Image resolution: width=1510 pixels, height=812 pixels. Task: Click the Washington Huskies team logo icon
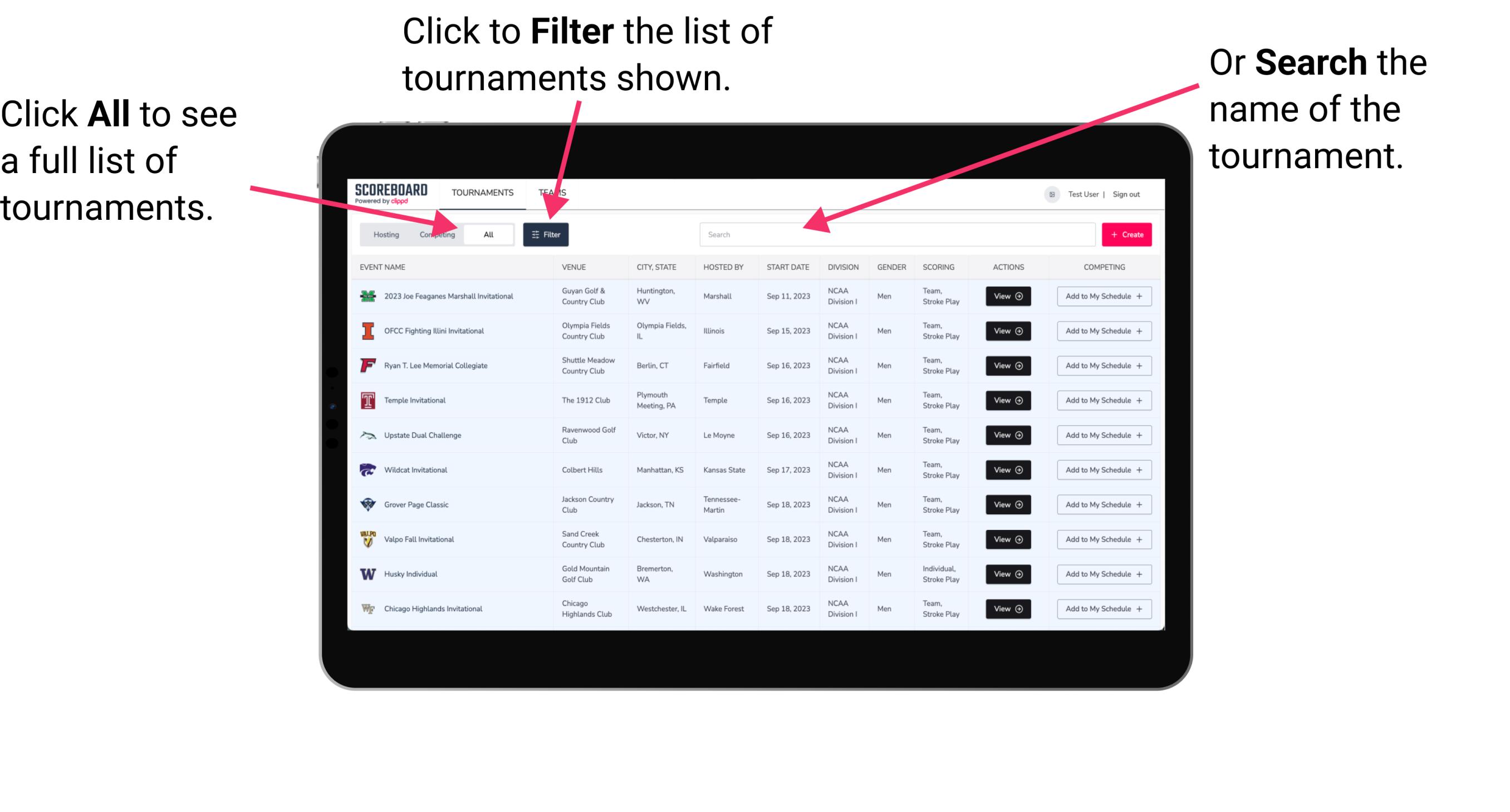click(x=368, y=574)
